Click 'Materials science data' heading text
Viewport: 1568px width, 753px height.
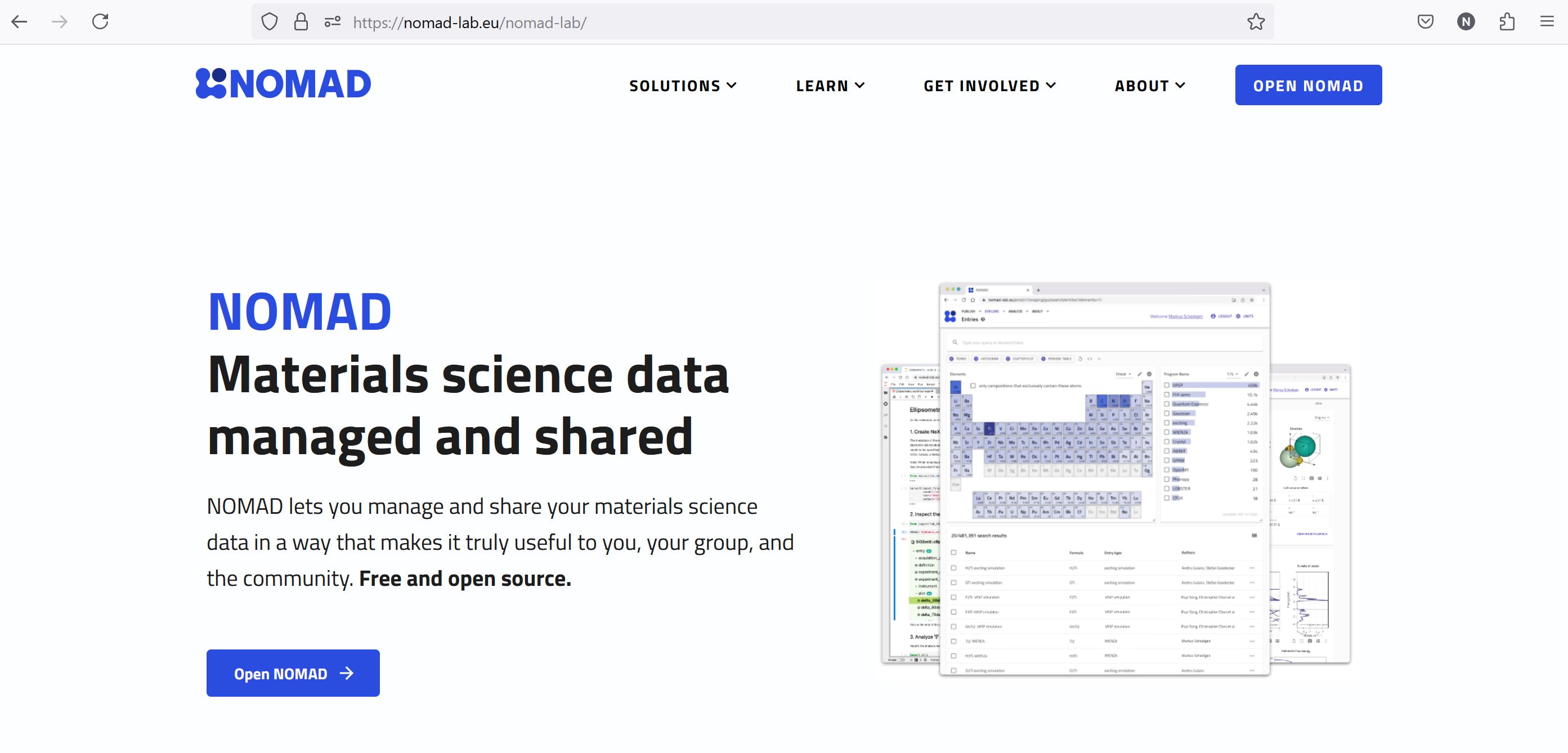(x=468, y=375)
